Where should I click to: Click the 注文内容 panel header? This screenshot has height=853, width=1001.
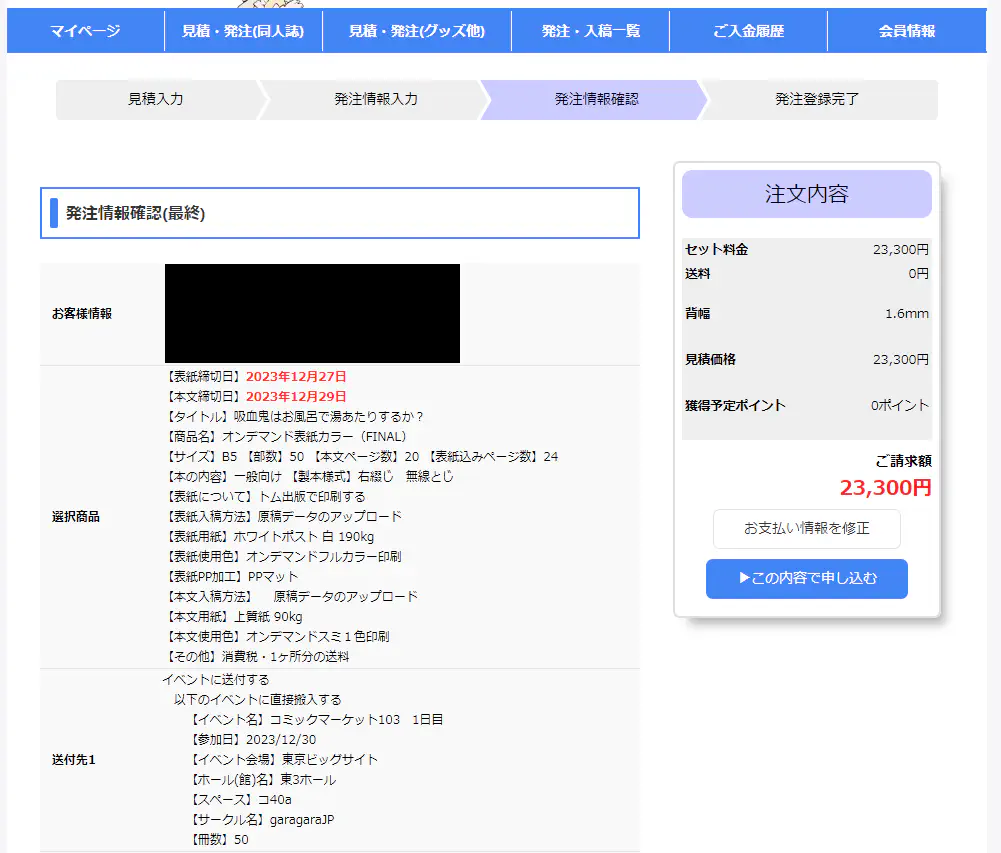coord(806,194)
